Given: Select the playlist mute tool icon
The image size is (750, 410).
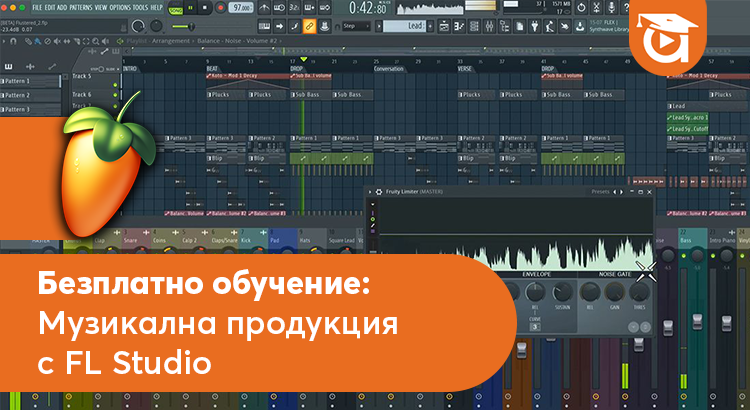Looking at the screenshot, I should pyautogui.click(x=57, y=41).
